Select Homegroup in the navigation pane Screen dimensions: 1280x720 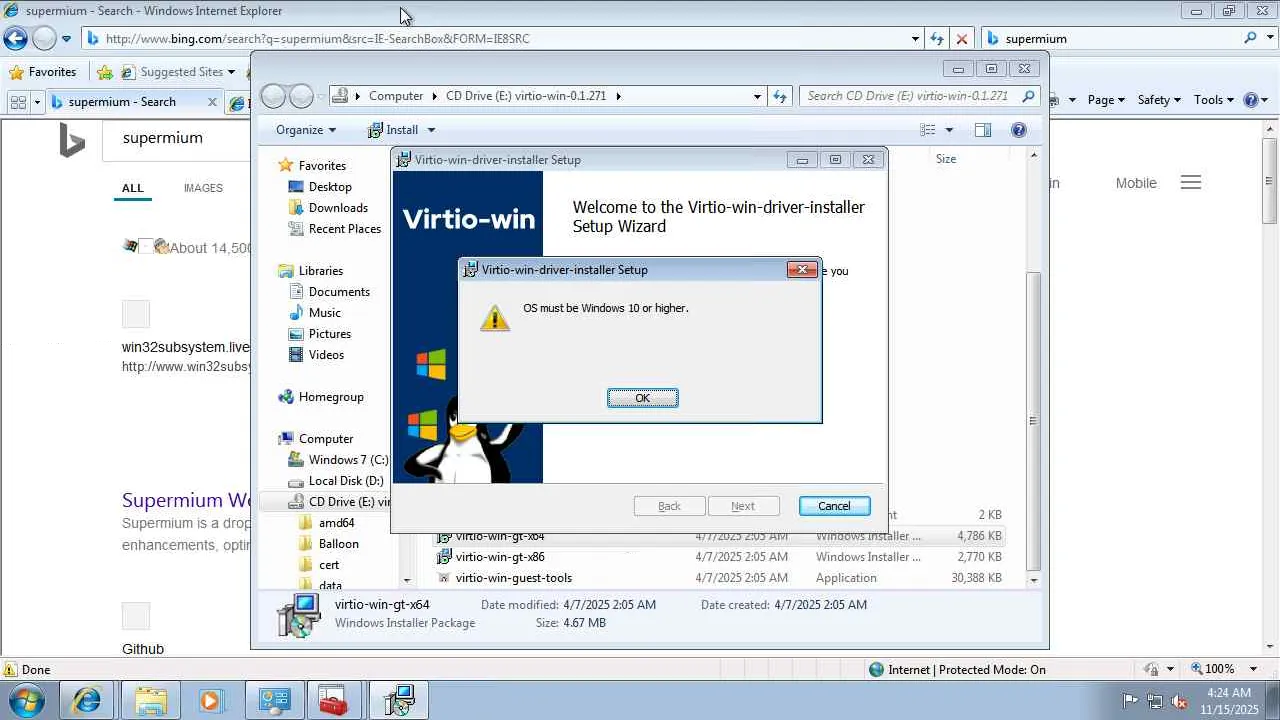point(331,397)
